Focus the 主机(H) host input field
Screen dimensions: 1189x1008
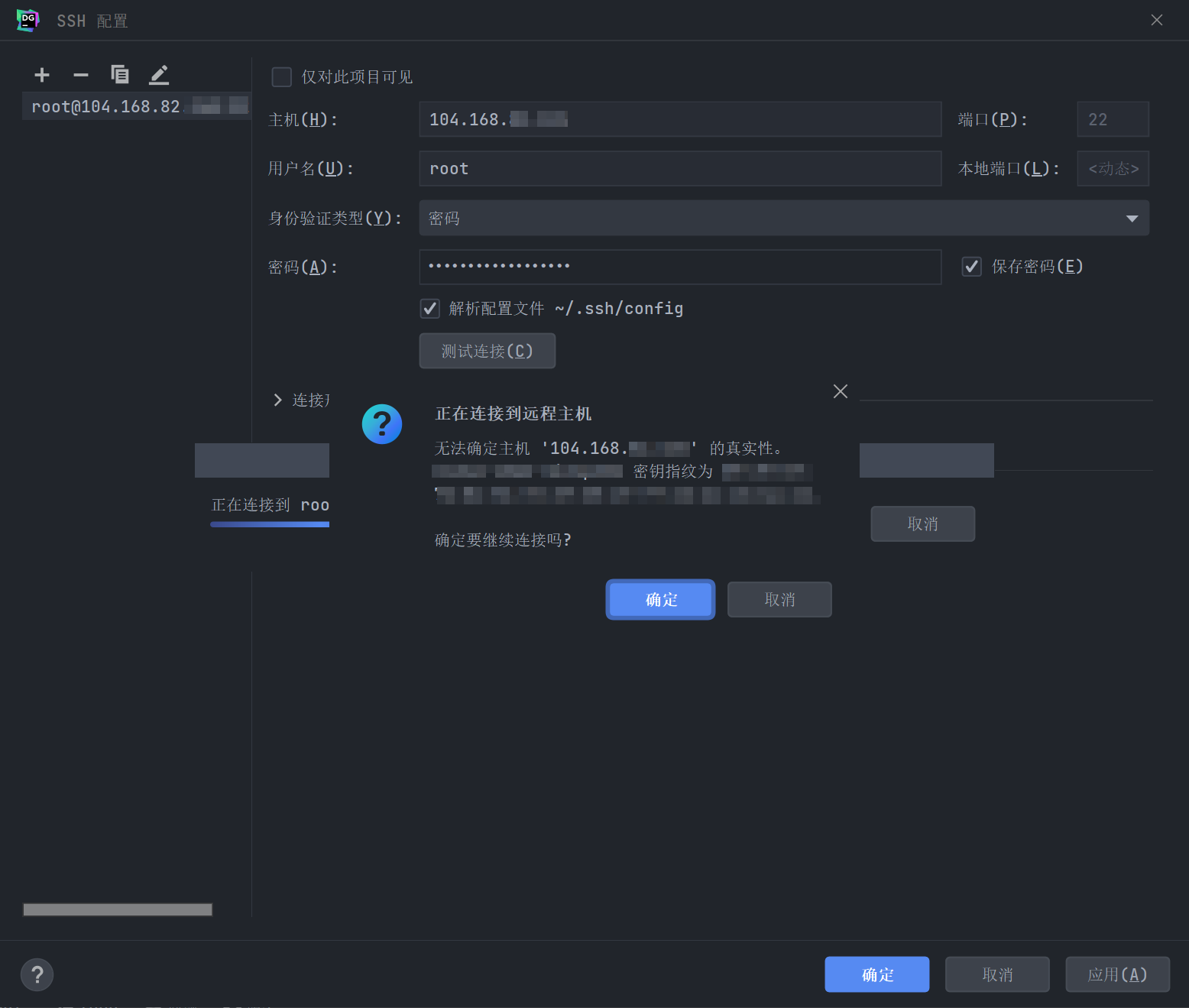tap(679, 119)
